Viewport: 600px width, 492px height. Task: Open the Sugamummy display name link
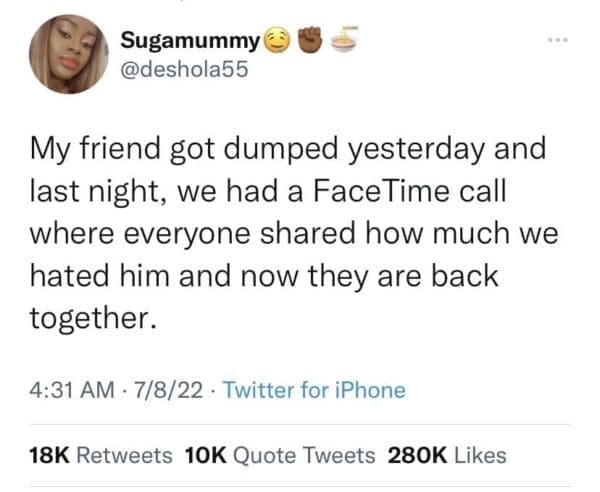190,43
